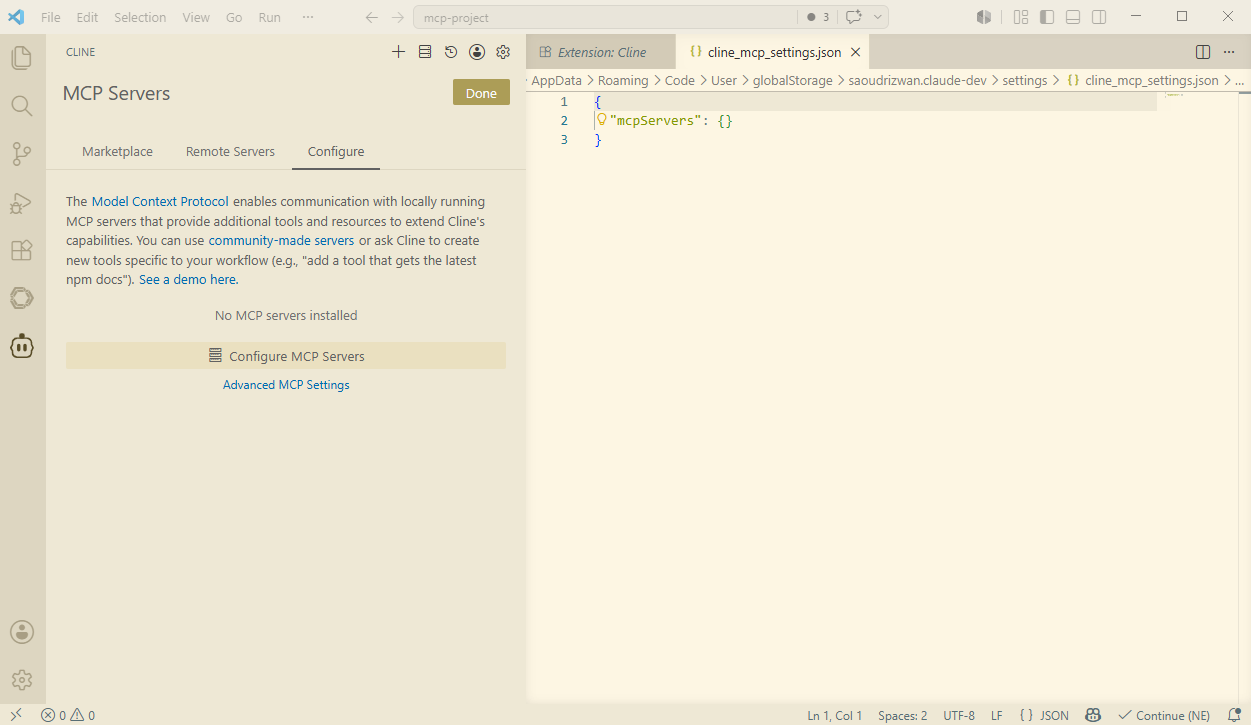Open the Copilot icon in title bar

(984, 17)
